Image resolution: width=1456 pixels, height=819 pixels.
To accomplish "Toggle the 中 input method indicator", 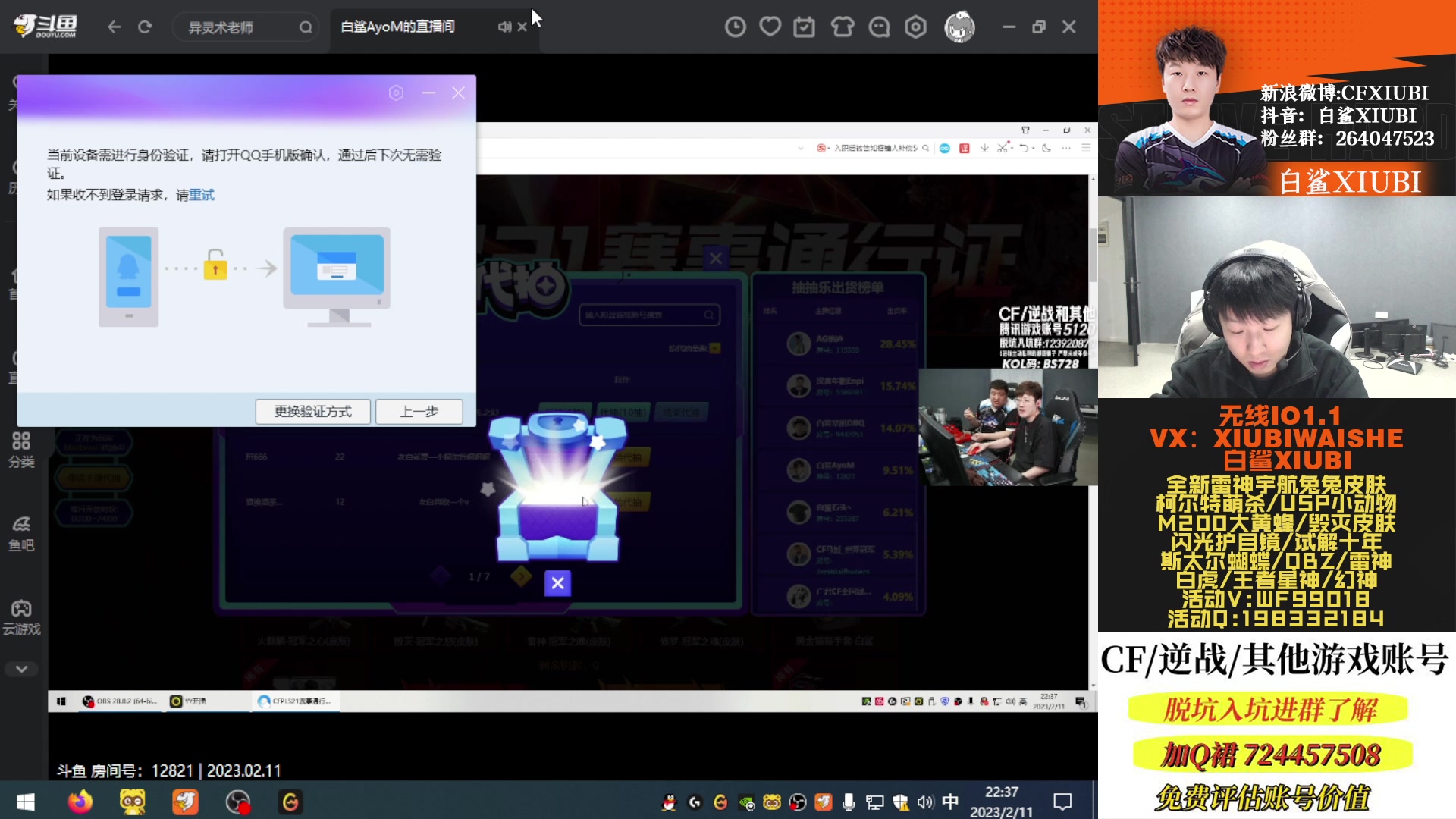I will point(950,802).
